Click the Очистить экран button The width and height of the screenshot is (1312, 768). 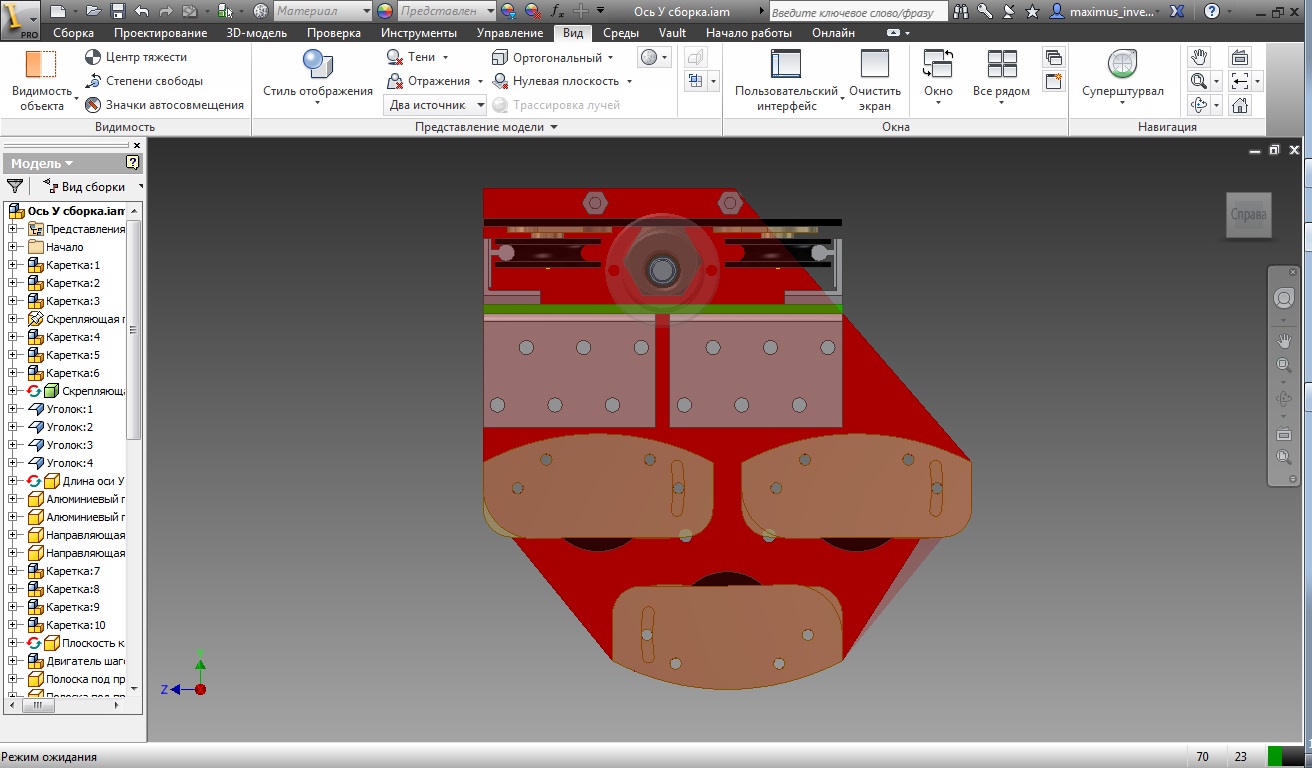[x=875, y=74]
